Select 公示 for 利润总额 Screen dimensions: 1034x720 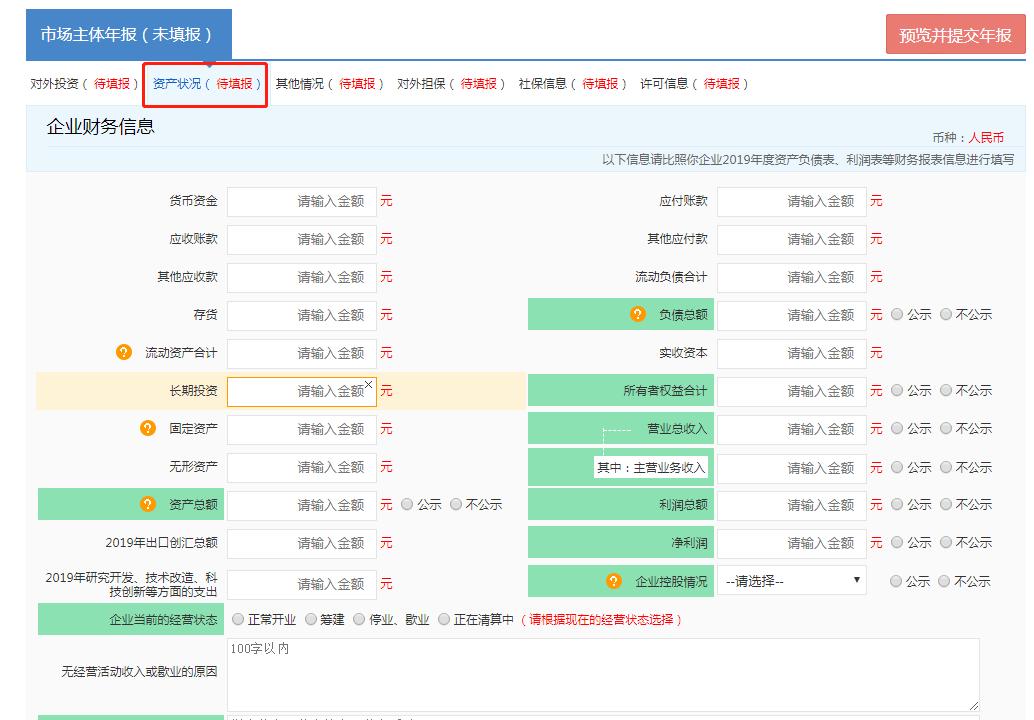point(897,504)
